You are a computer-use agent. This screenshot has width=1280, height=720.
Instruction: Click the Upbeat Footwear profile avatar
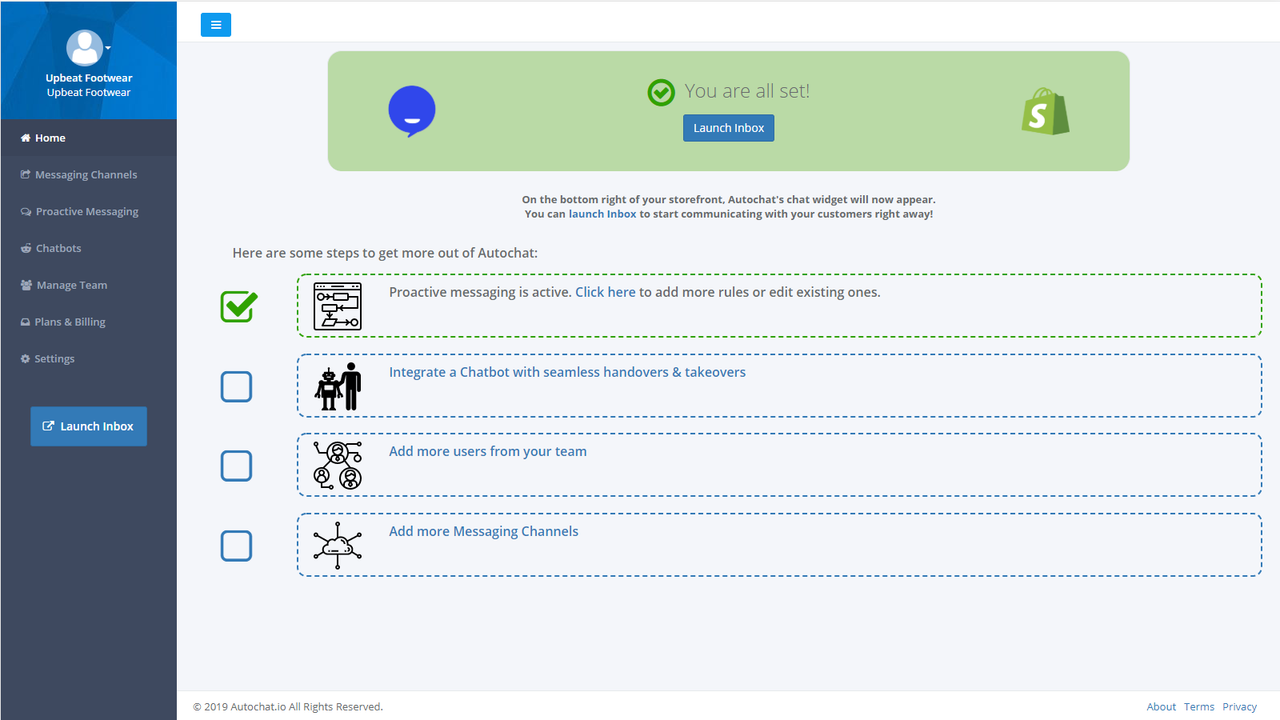(85, 47)
